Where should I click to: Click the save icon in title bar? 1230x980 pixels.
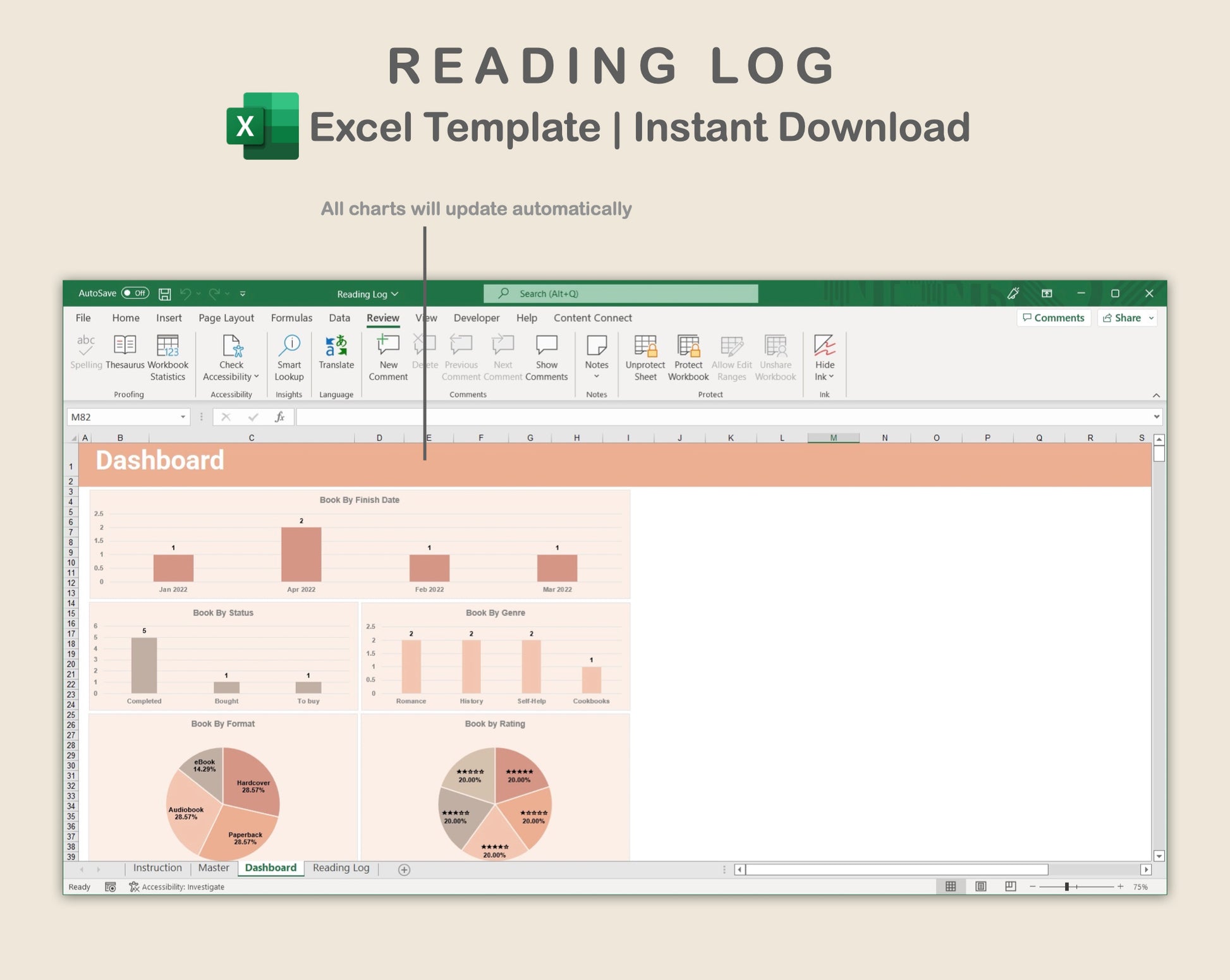click(x=165, y=294)
